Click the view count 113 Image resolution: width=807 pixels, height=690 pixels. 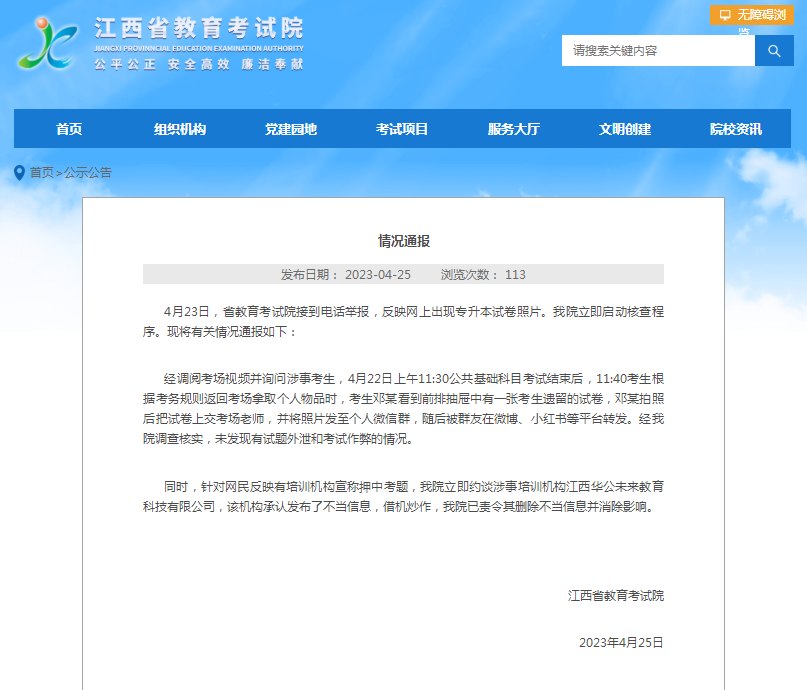[x=515, y=275]
